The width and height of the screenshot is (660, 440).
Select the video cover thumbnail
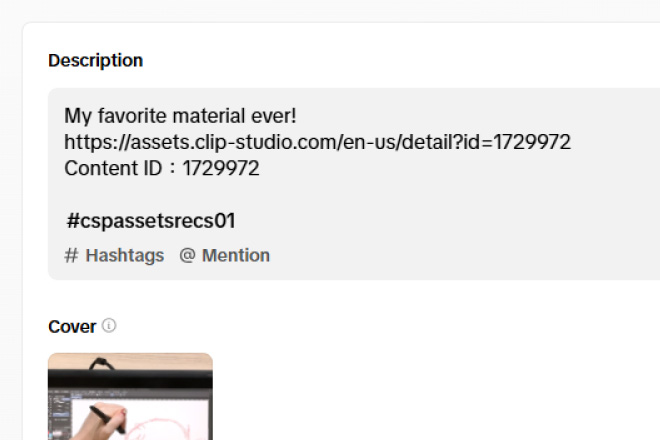[130, 397]
